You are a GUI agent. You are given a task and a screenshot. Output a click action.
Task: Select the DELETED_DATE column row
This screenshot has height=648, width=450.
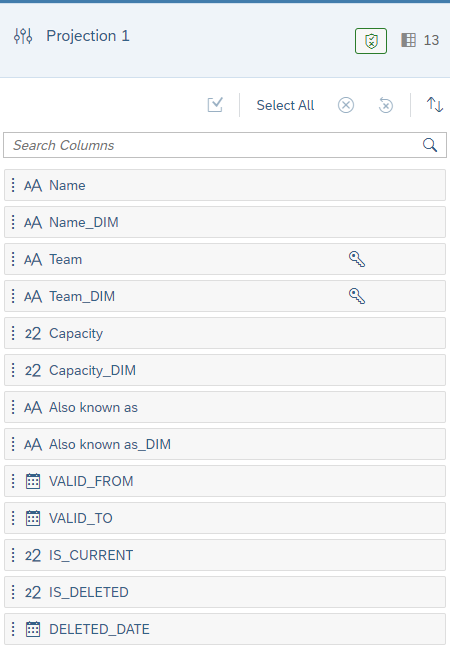click(x=225, y=629)
